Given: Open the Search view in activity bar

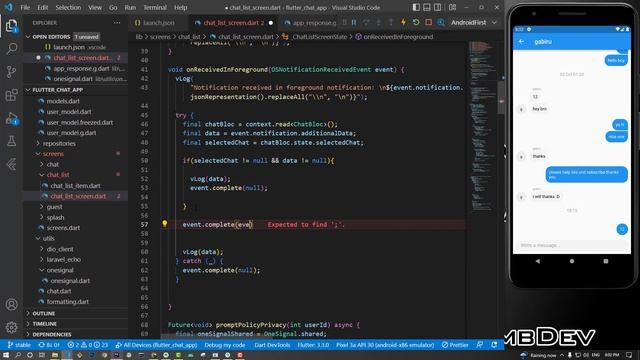Looking at the screenshot, I should [11, 49].
